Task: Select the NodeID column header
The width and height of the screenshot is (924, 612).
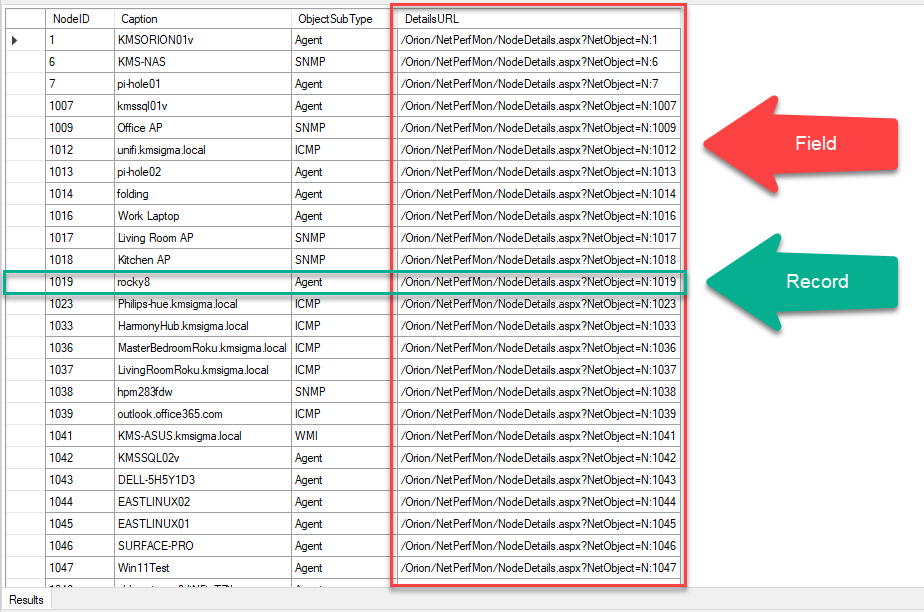Action: [x=80, y=19]
